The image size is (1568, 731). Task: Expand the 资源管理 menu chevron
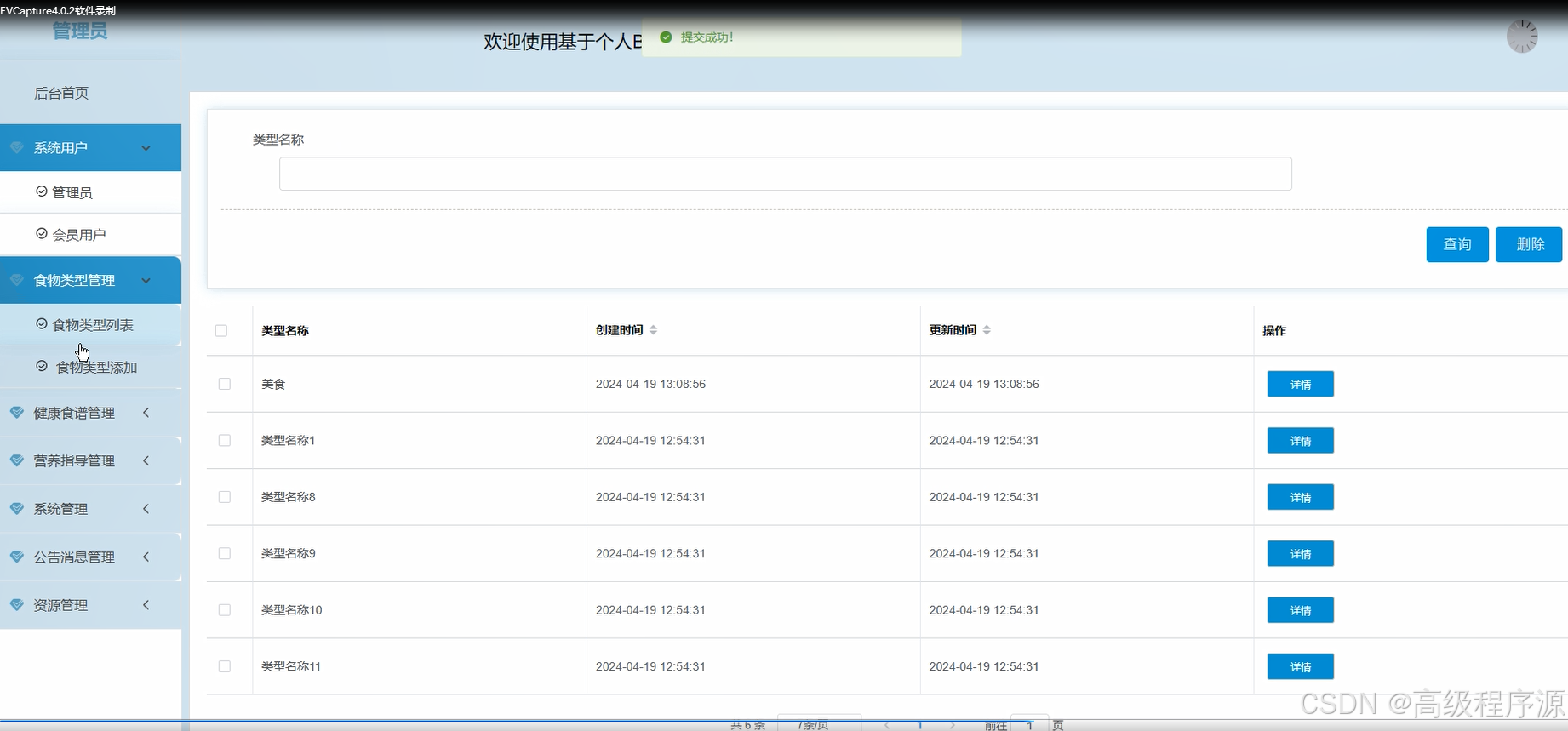(146, 605)
